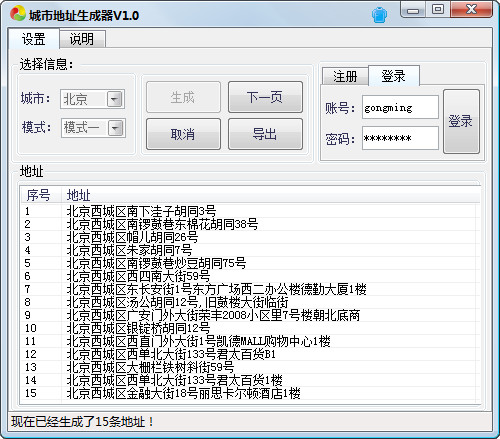The height and width of the screenshot is (439, 500).
Task: Select row 广安门外大街荣丰2008小区 address
Action: tap(250, 315)
